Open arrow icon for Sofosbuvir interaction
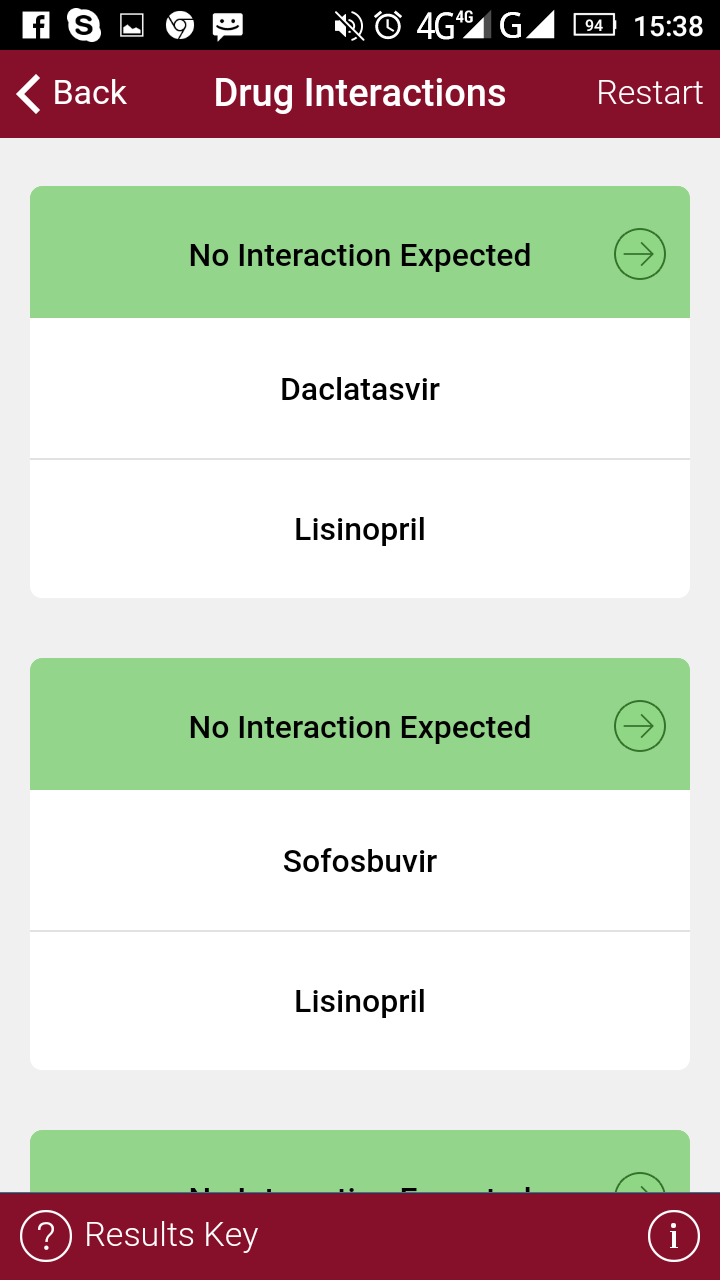Viewport: 720px width, 1280px height. [x=639, y=726]
